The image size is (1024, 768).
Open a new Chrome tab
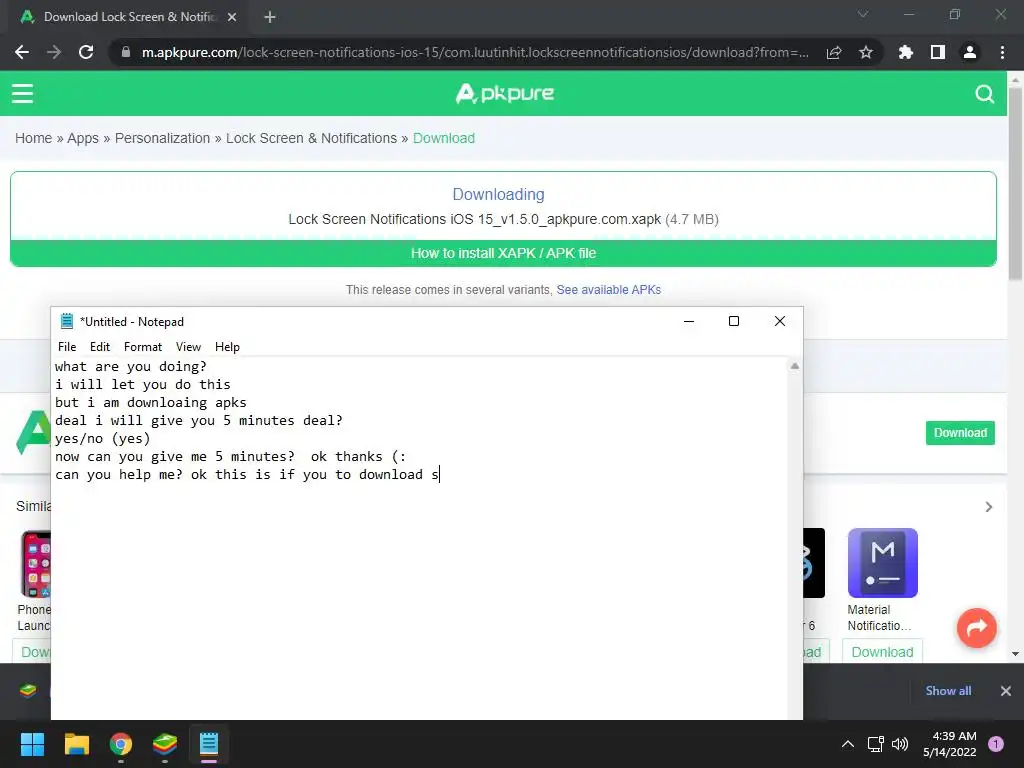tap(270, 17)
